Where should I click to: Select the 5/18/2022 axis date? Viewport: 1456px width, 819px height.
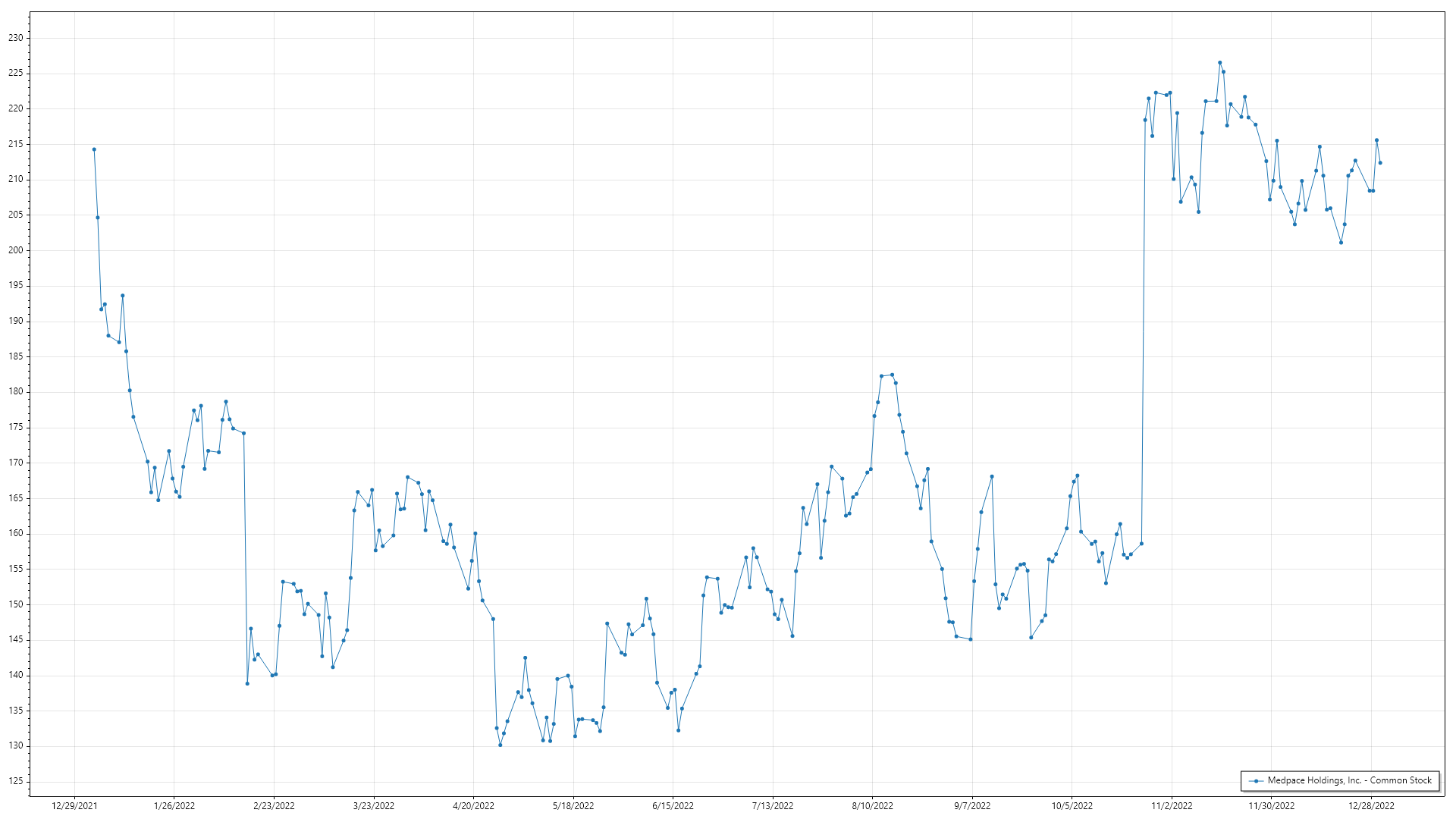(573, 806)
